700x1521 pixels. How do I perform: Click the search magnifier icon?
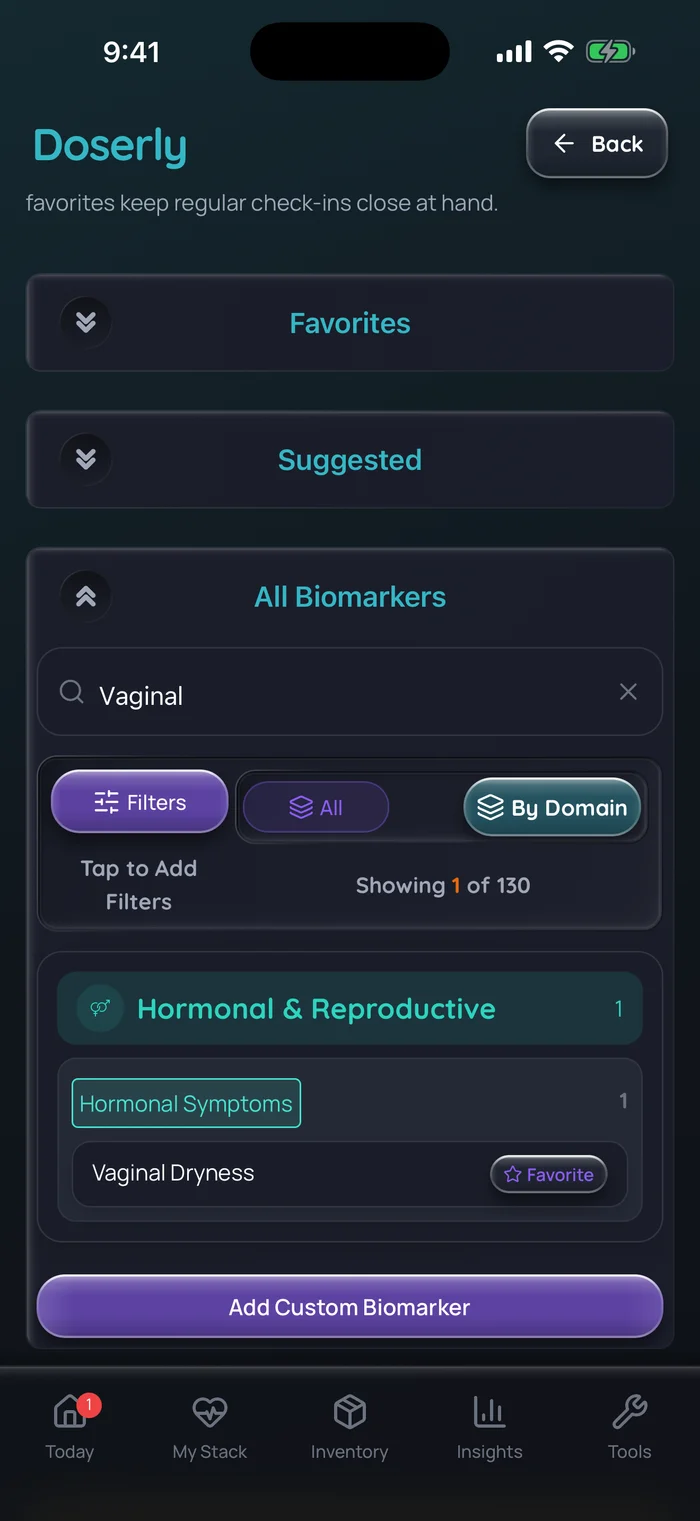click(71, 692)
